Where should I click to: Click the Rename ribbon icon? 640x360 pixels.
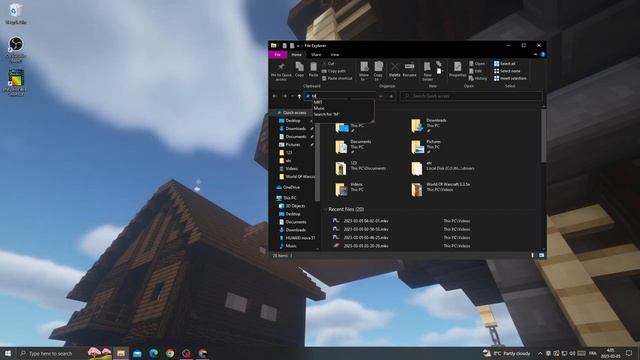pos(409,67)
